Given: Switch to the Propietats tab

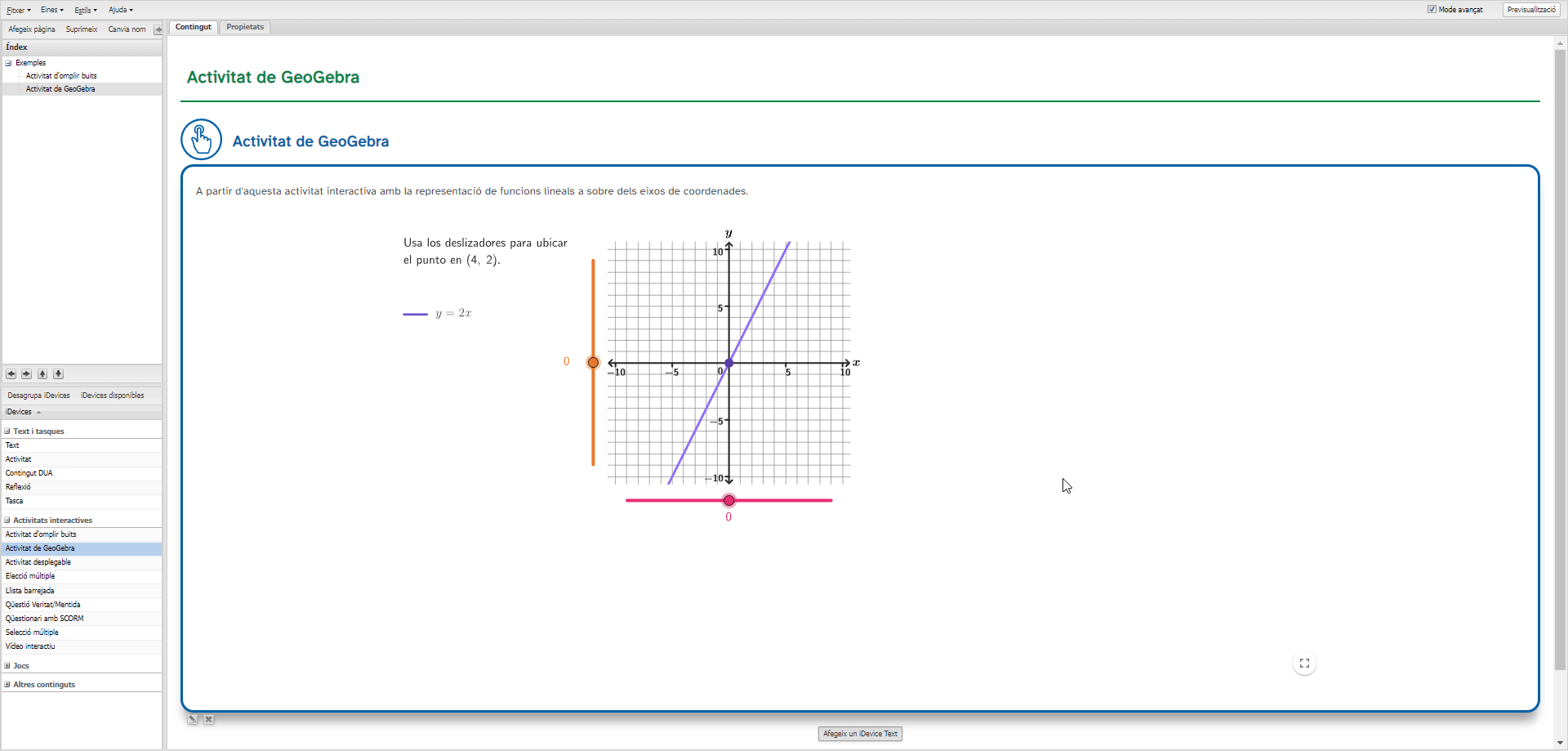Looking at the screenshot, I should (245, 27).
